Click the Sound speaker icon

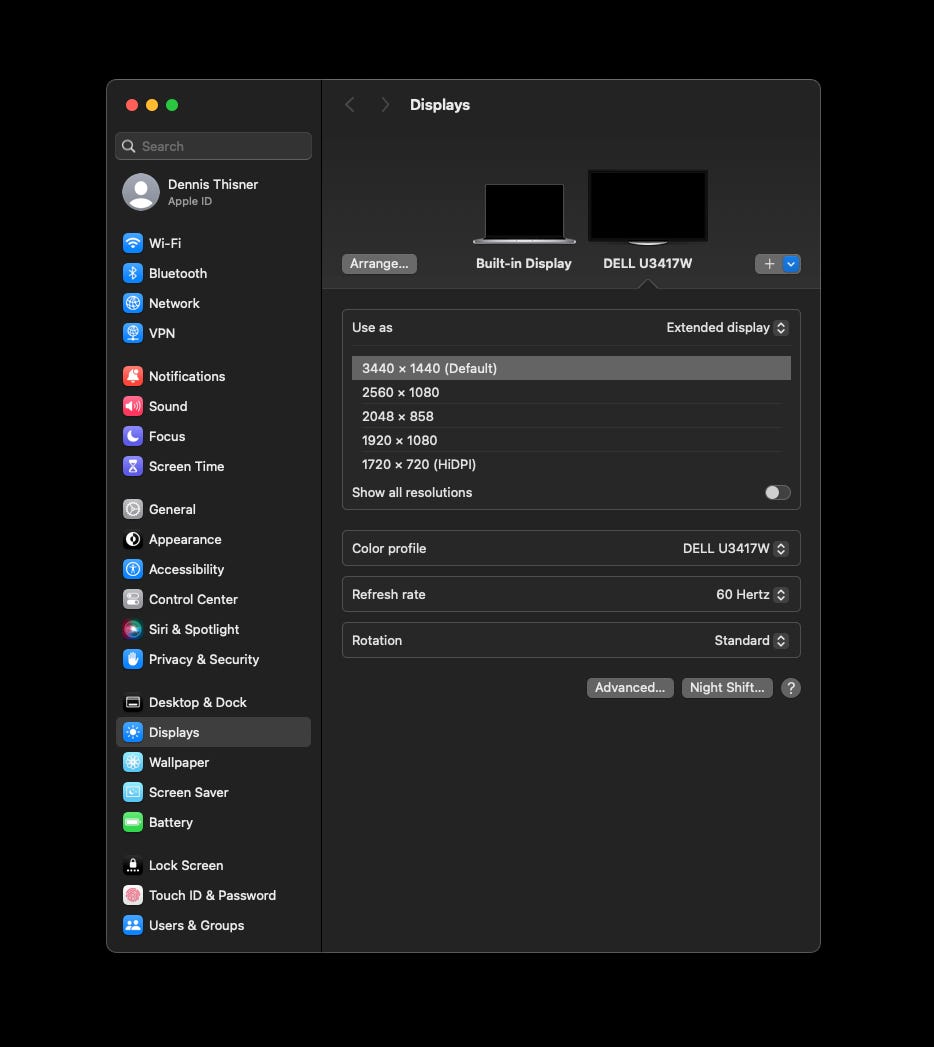point(133,406)
